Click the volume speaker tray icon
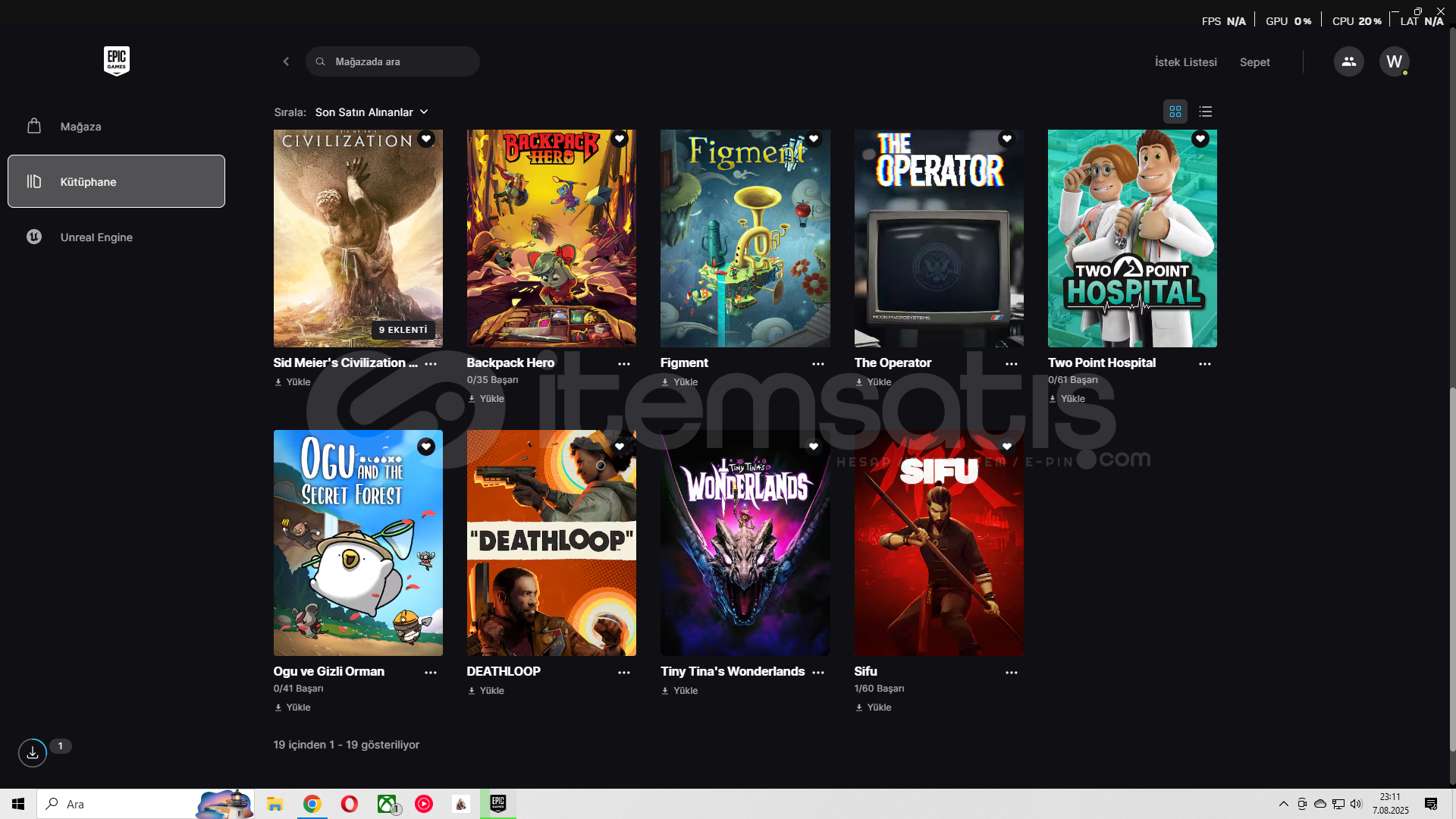This screenshot has height=819, width=1456. click(x=1356, y=804)
